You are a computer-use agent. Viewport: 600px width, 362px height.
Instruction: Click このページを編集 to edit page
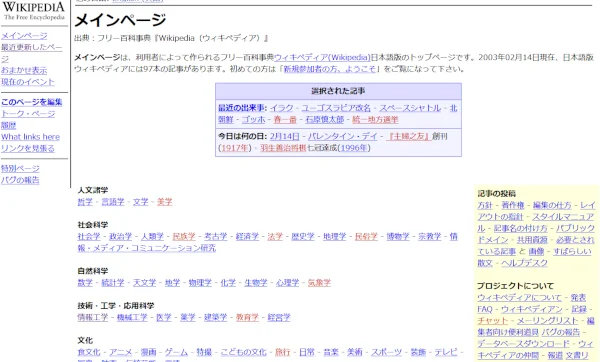[x=31, y=102]
